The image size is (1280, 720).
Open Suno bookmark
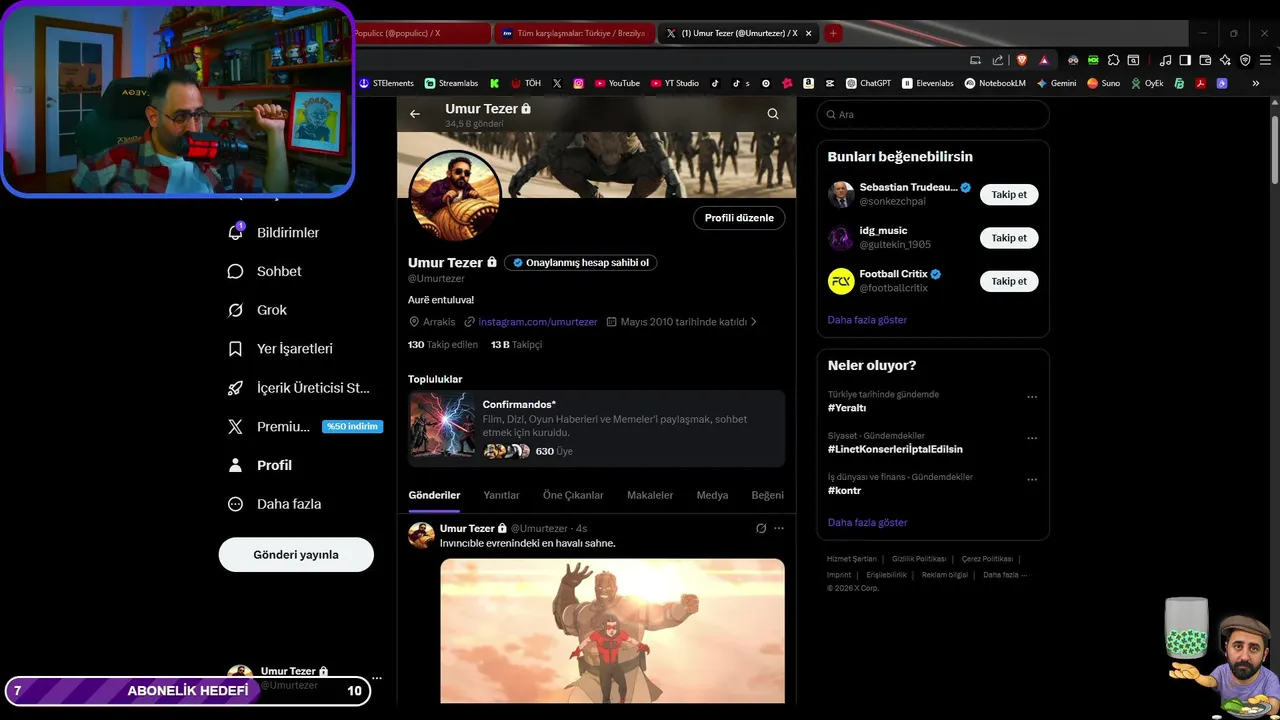point(1104,83)
